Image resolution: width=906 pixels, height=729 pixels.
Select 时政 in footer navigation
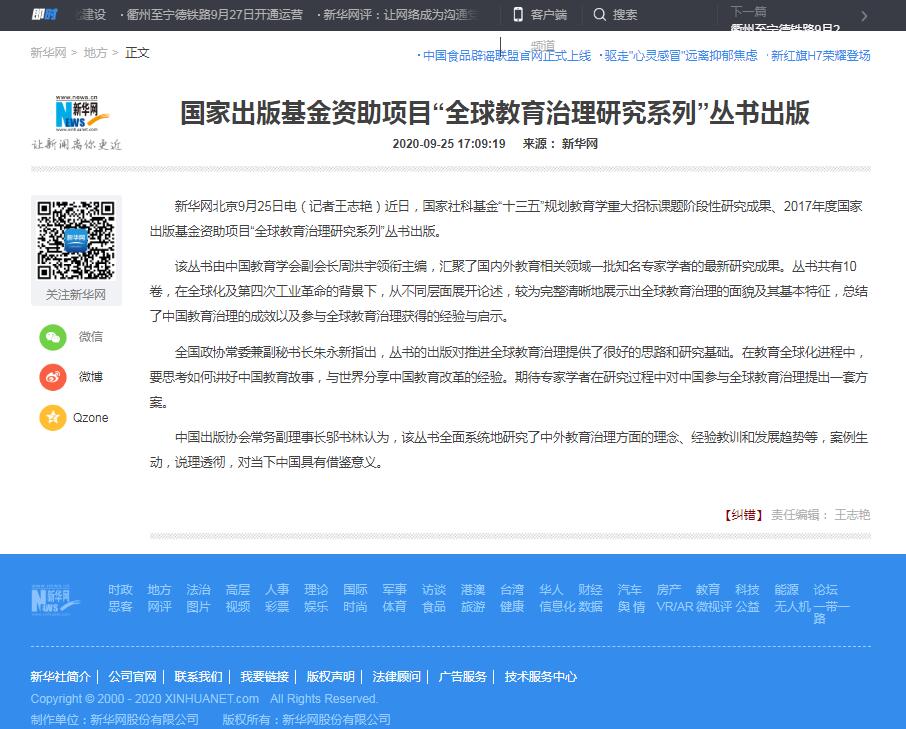pos(120,590)
